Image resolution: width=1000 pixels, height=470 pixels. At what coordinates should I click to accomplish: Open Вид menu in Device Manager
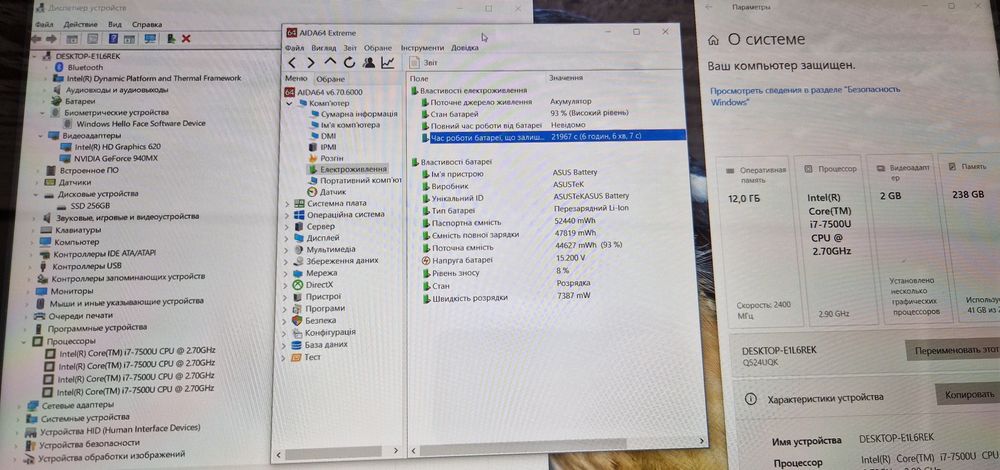pos(115,24)
